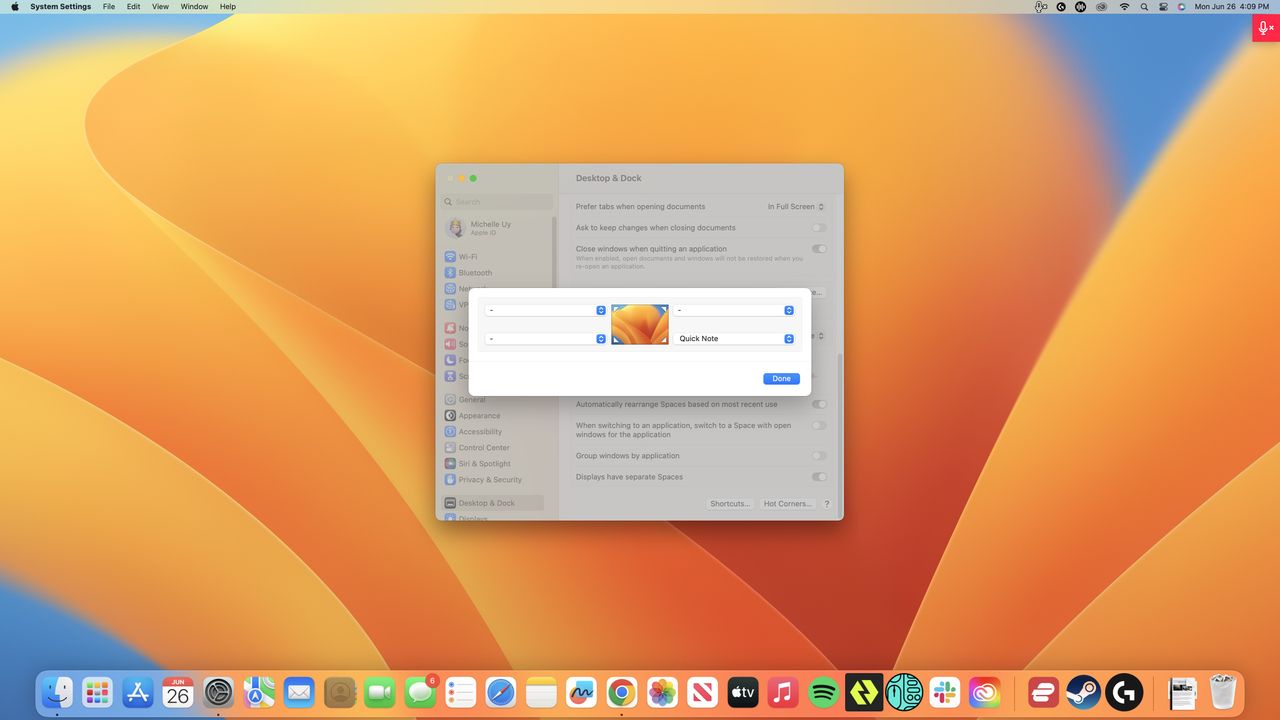Open the top-right hot corner dropdown
This screenshot has height=720, width=1280.
coord(734,310)
